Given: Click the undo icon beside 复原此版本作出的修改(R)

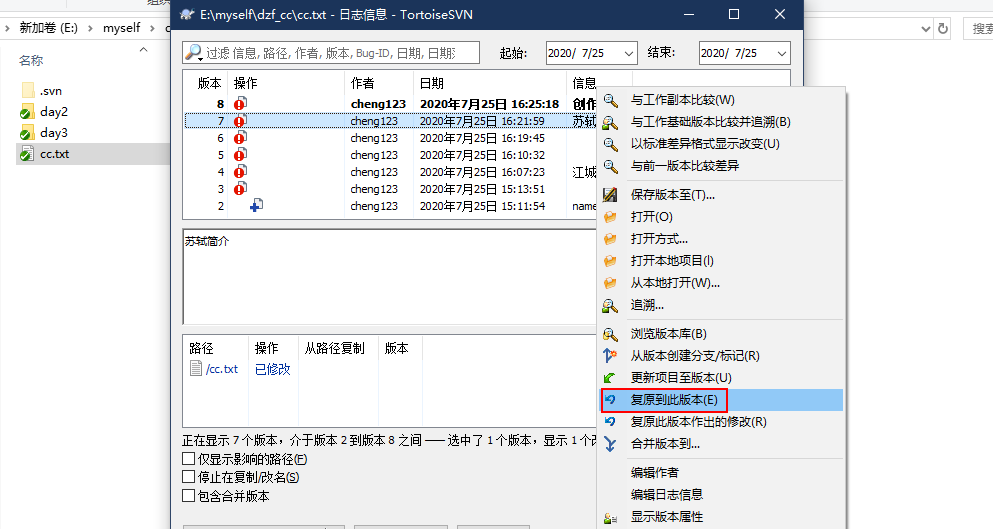Looking at the screenshot, I should [610, 421].
